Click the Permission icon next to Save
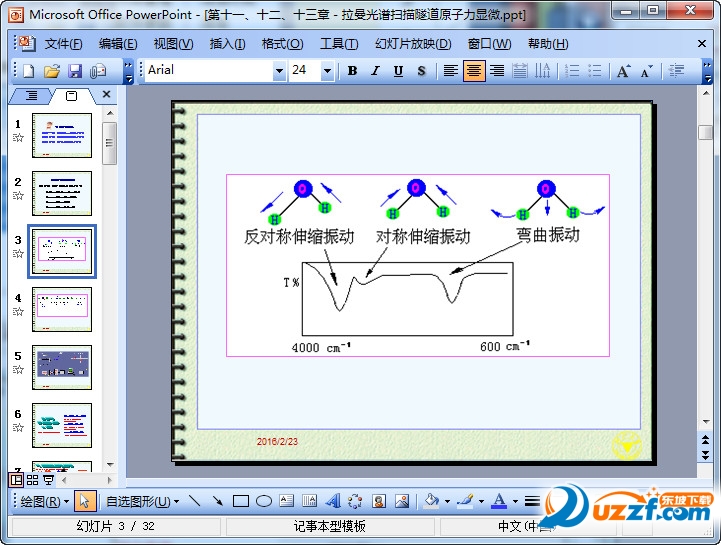Viewport: 721px width, 545px height. click(x=98, y=71)
